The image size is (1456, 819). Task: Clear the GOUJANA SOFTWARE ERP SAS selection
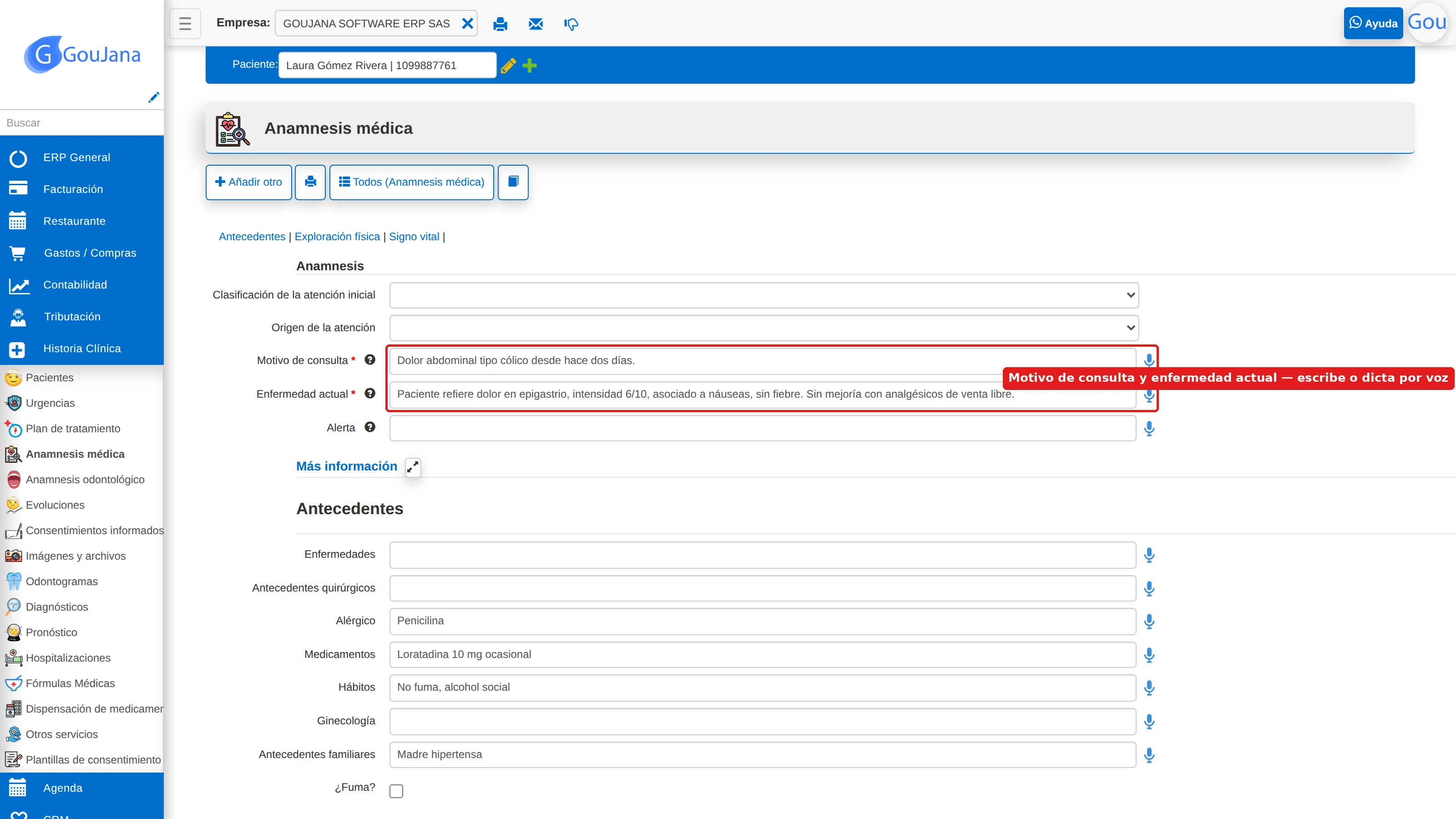click(x=467, y=23)
